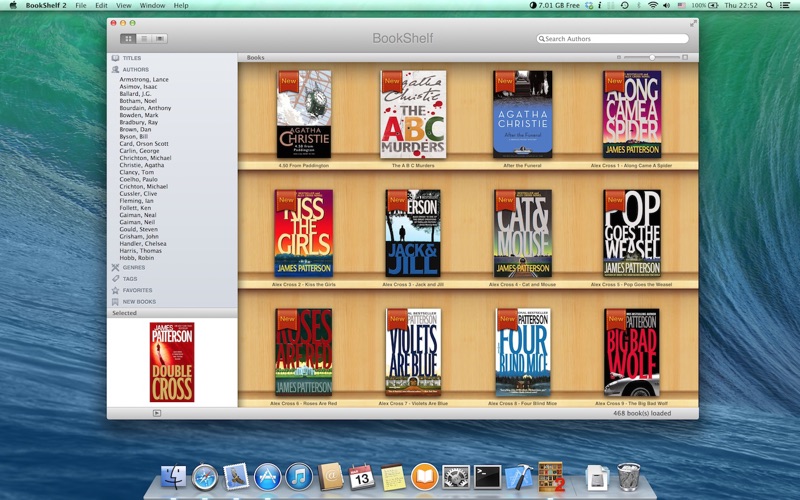Switch to the cover flow view mode
The width and height of the screenshot is (800, 500).
160,39
